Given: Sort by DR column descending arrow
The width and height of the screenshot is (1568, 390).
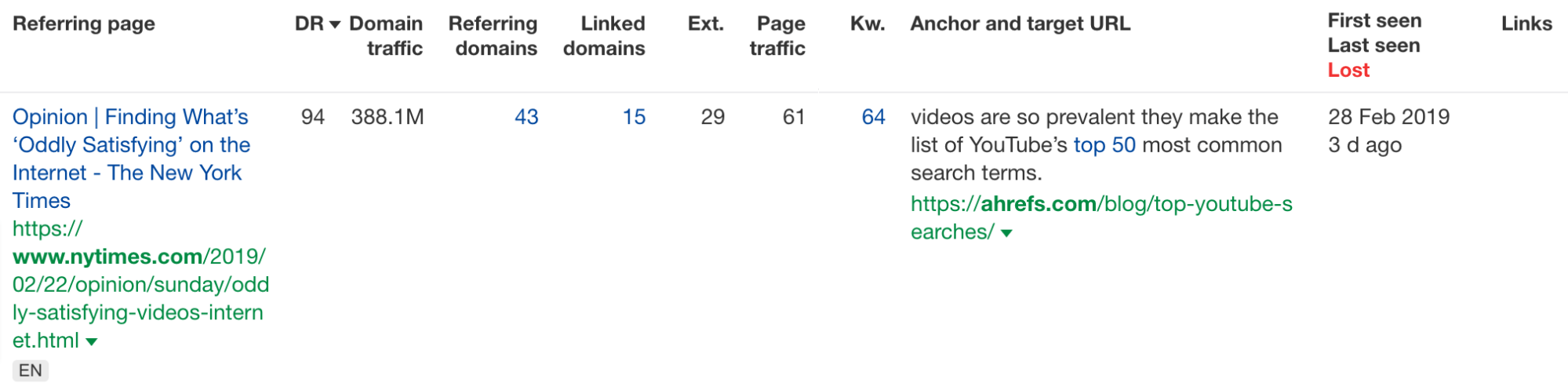Looking at the screenshot, I should 335,25.
